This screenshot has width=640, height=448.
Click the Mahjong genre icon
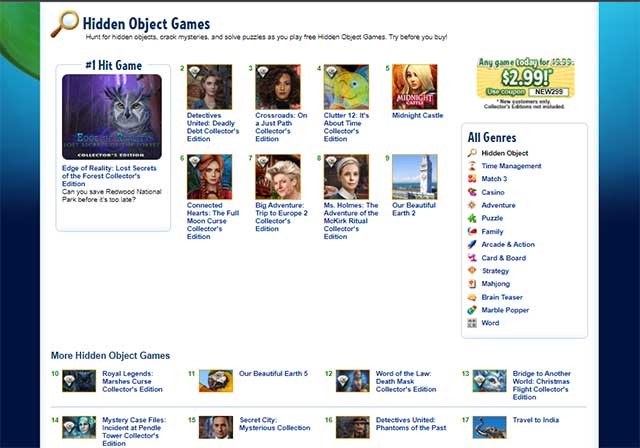(472, 284)
